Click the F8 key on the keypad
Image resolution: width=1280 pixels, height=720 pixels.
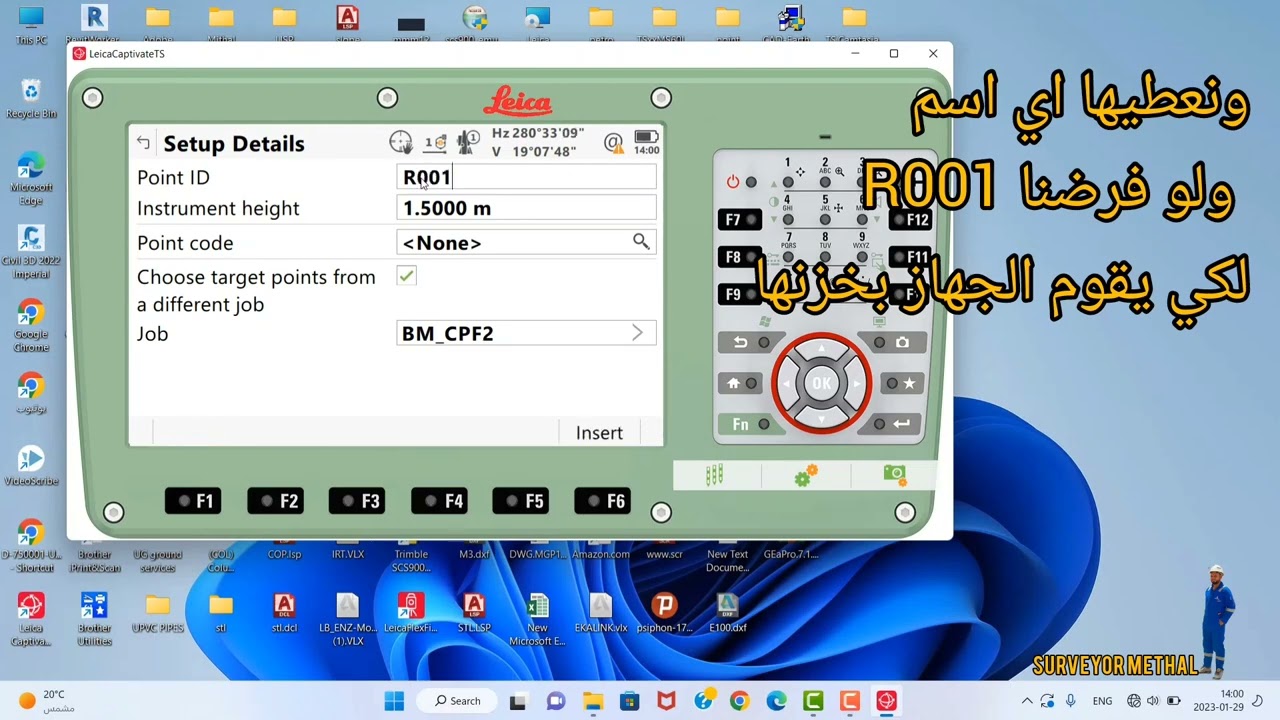tap(740, 257)
